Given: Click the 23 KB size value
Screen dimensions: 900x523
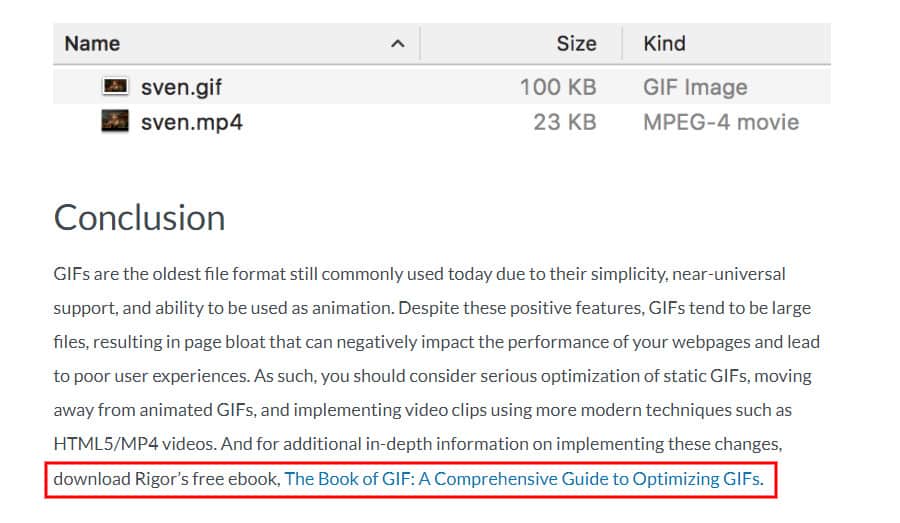Looking at the screenshot, I should [x=565, y=122].
